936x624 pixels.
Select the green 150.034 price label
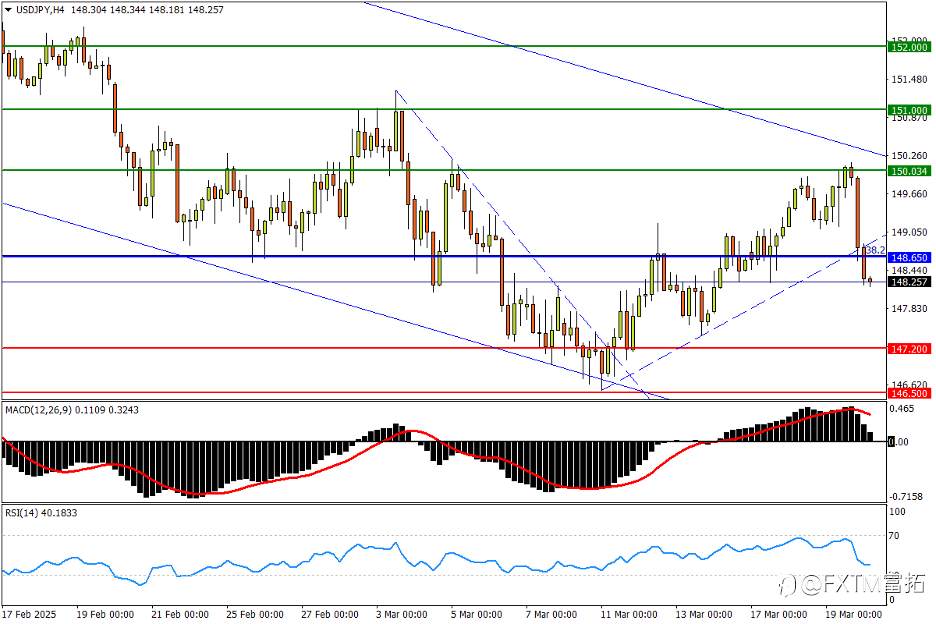[909, 171]
